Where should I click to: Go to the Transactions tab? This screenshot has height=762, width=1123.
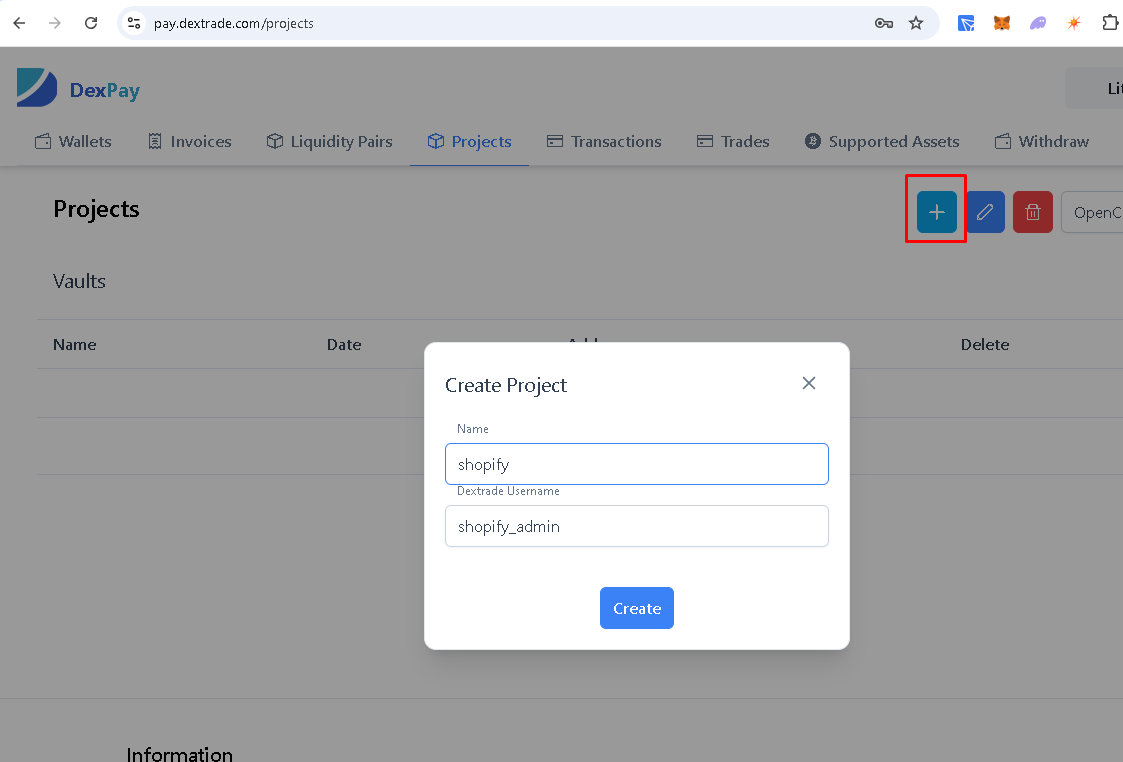604,142
